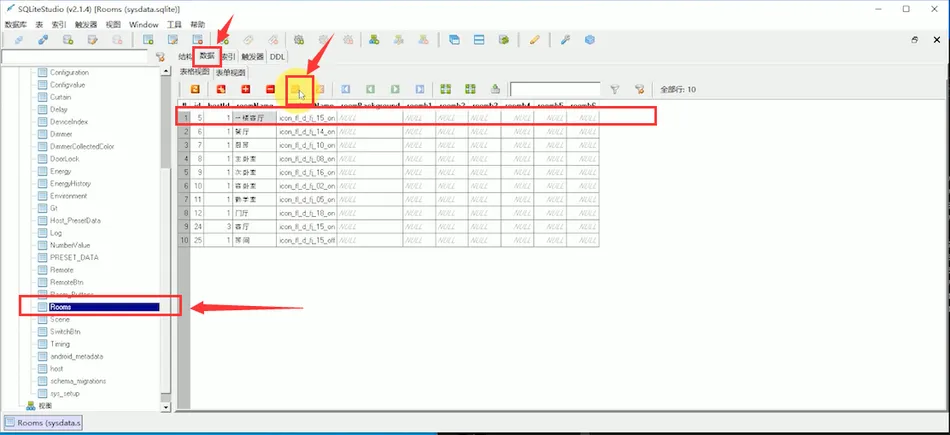Image resolution: width=950 pixels, height=435 pixels.
Task: Click the wrench configuration icon
Action: 565,40
